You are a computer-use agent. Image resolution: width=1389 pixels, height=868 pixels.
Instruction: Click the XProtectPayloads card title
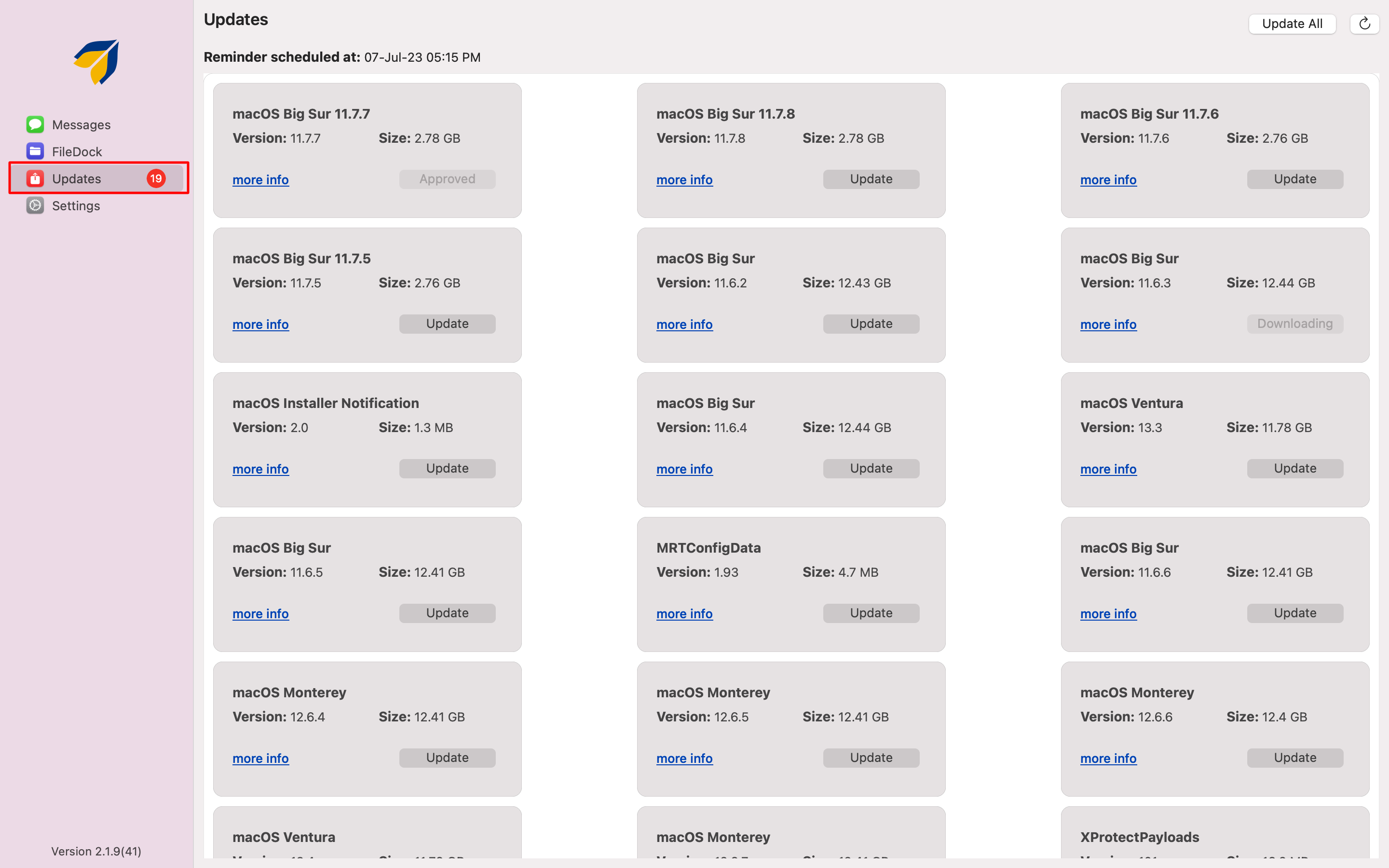[1139, 837]
